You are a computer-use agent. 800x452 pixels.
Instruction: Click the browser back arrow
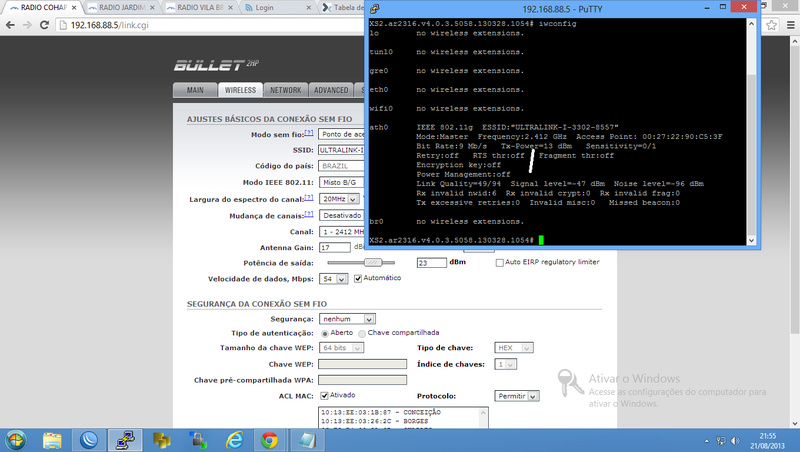(x=10, y=24)
